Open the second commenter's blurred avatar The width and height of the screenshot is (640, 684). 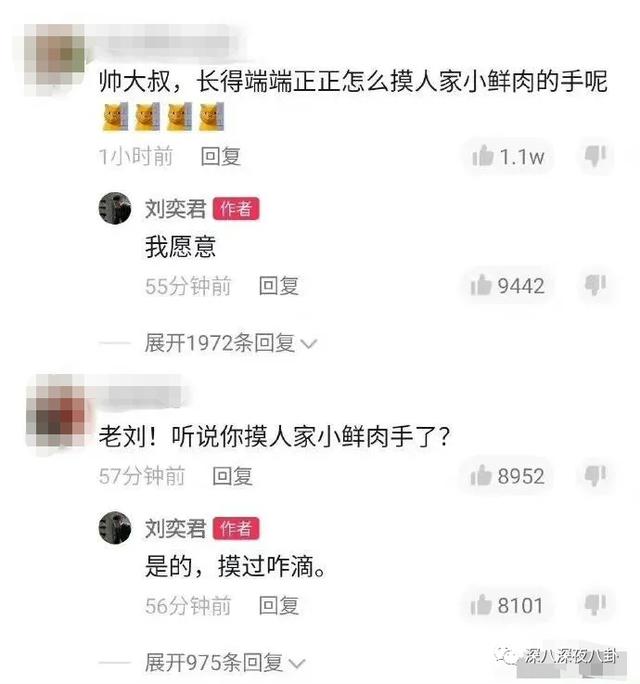pyautogui.click(x=56, y=414)
